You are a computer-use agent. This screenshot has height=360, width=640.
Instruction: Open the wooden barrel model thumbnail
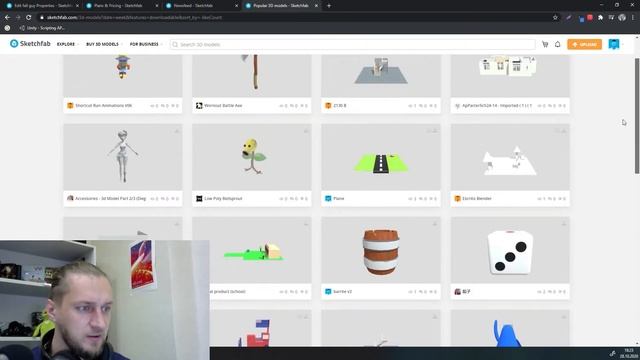(x=381, y=250)
